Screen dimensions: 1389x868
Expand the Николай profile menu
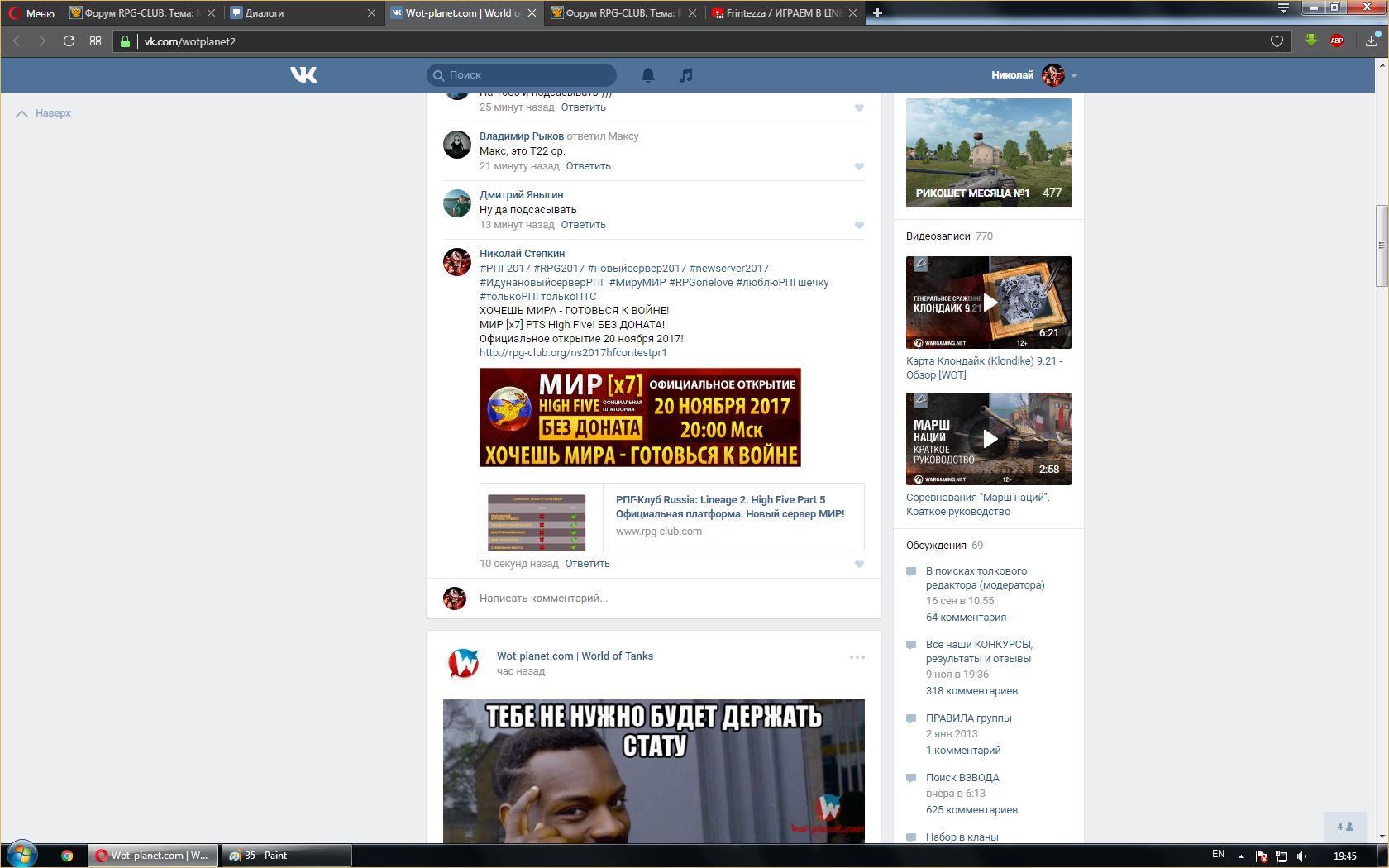point(1034,75)
